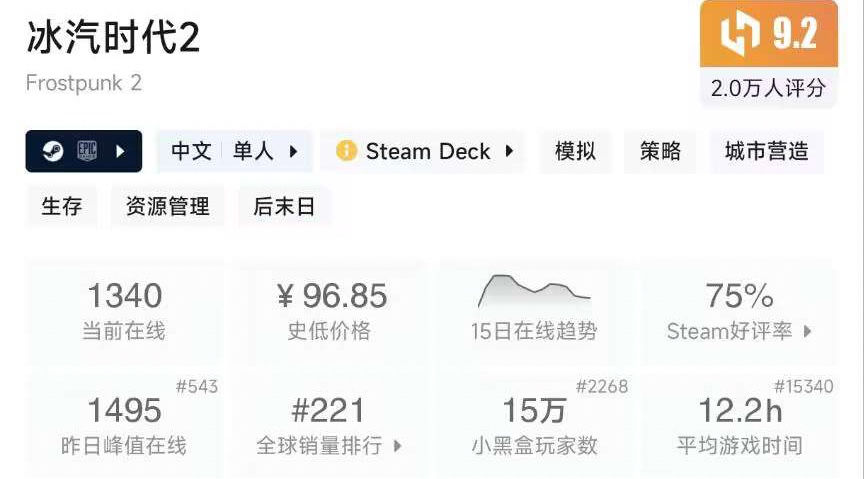The image size is (864, 479).
Task: Expand the platform list arrow
Action: [x=121, y=152]
